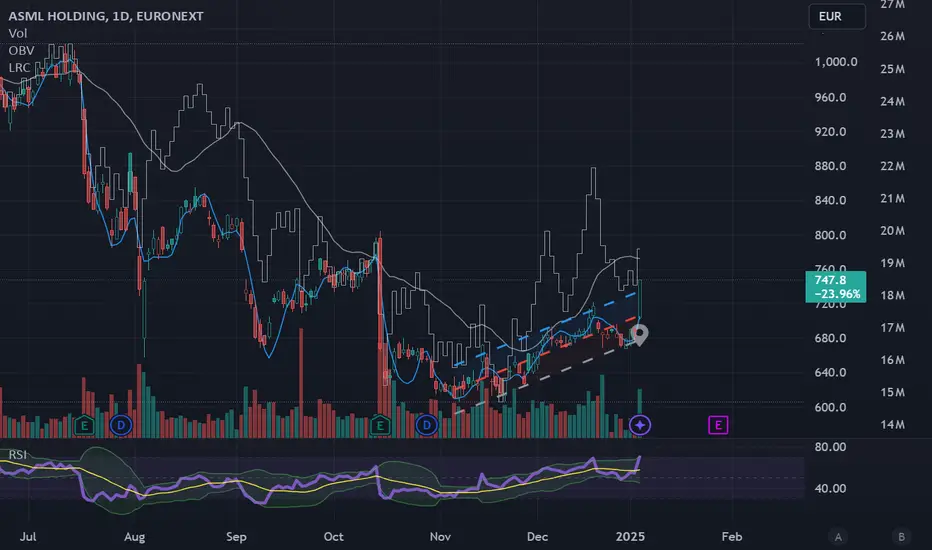Click the 18M volume axis value

click(x=893, y=295)
